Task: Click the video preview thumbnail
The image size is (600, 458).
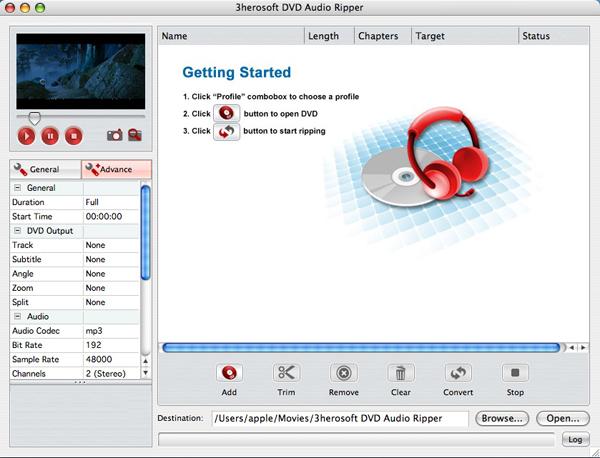Action: coord(81,71)
